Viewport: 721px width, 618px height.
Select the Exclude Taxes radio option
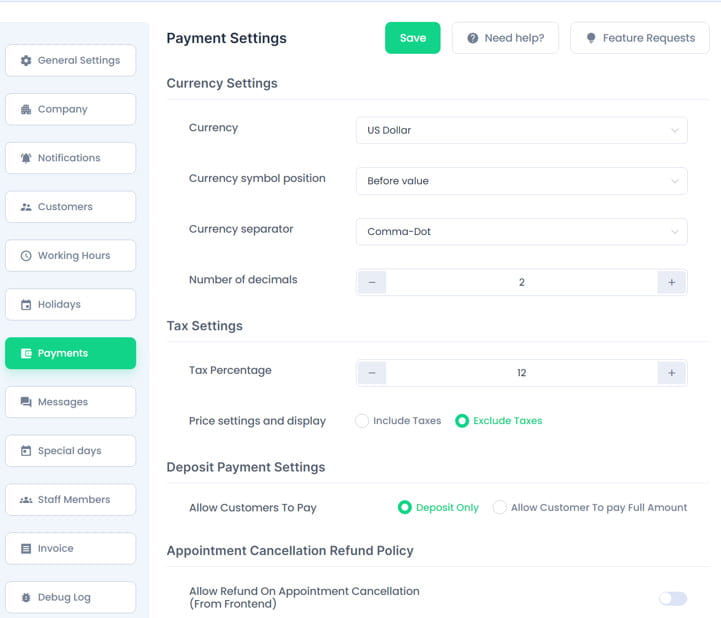462,421
